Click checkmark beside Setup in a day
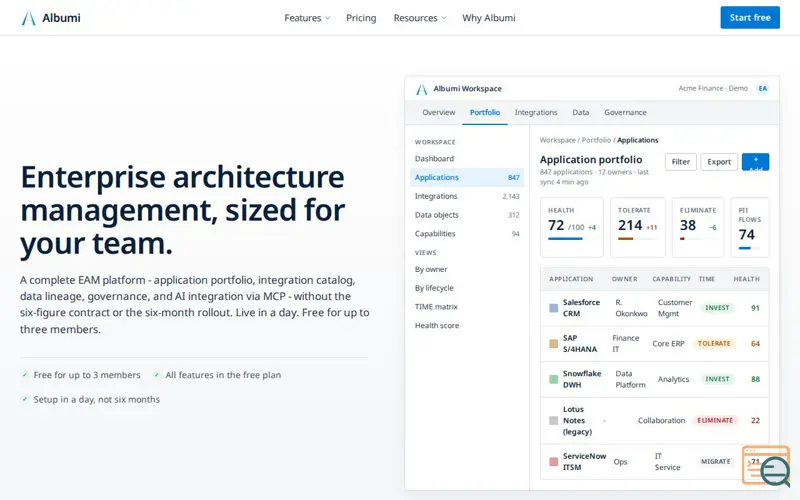 24,399
